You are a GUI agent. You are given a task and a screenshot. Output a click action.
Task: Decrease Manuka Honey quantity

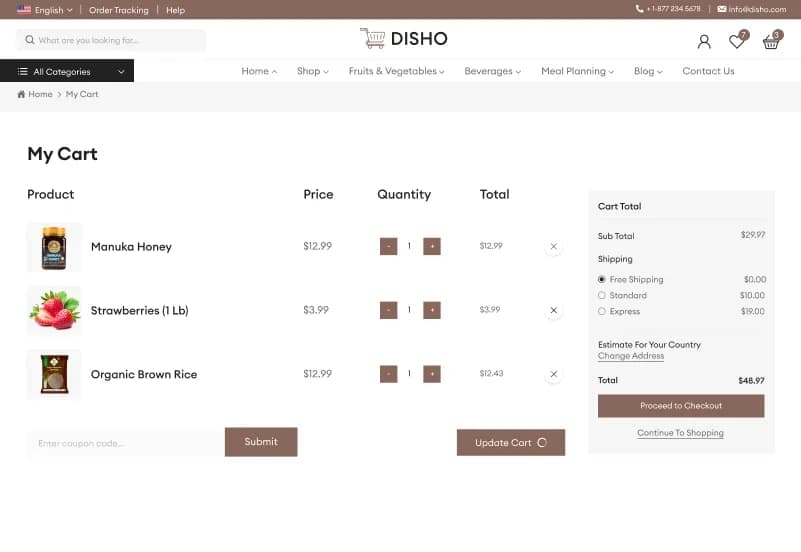point(388,246)
